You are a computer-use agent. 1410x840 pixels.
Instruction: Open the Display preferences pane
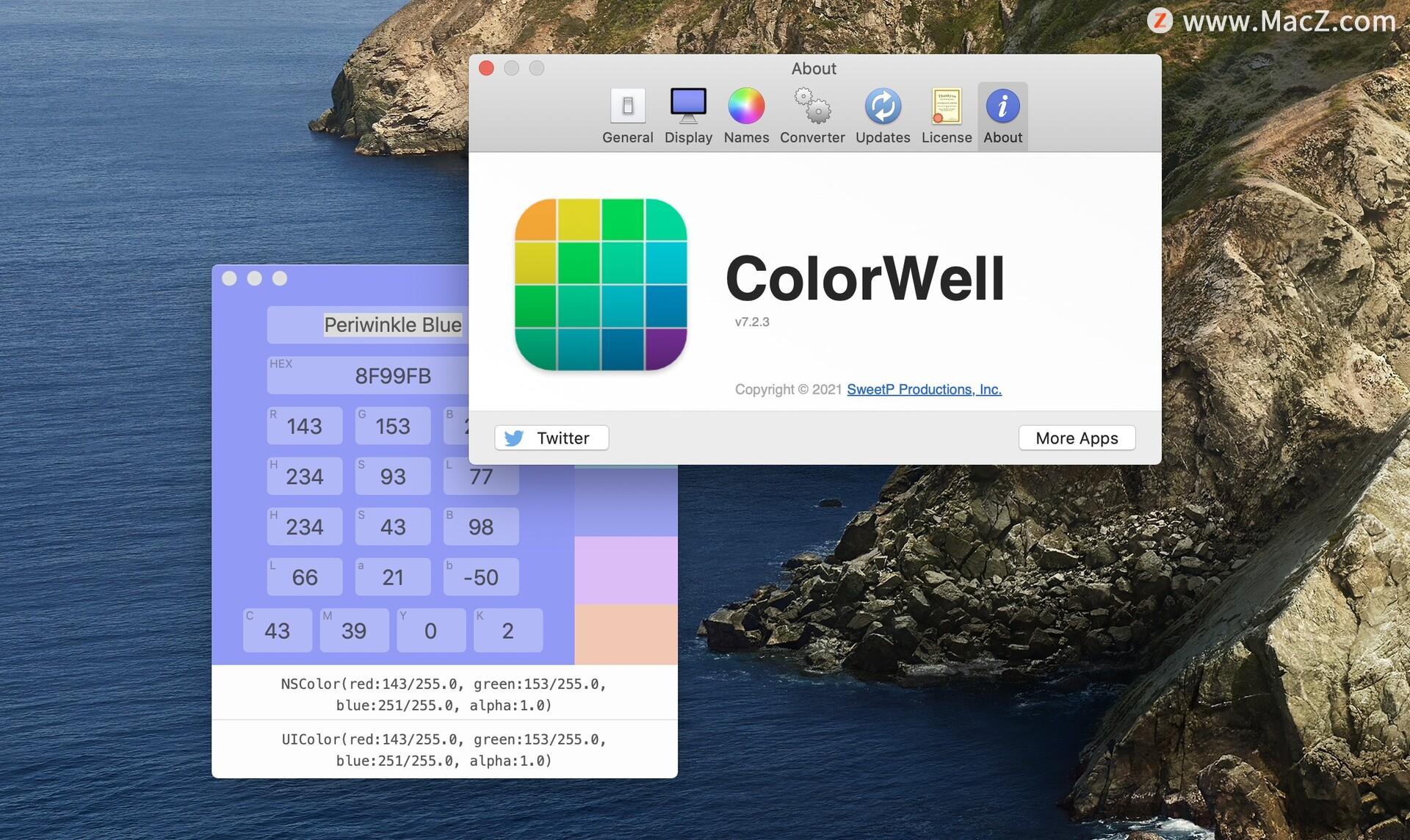click(x=688, y=117)
